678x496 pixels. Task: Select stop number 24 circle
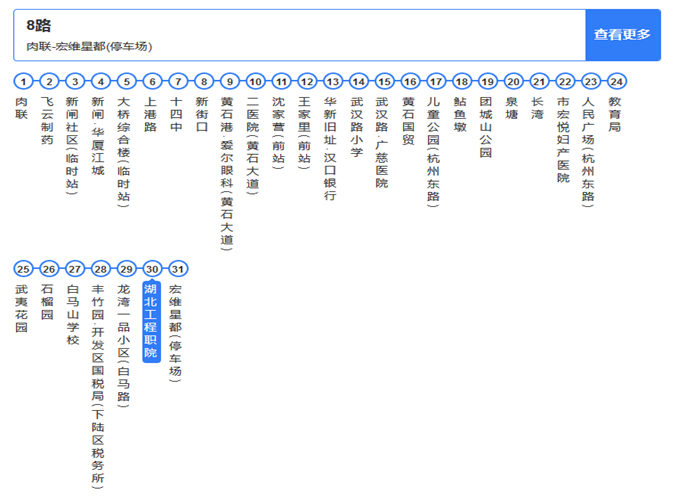coord(616,81)
